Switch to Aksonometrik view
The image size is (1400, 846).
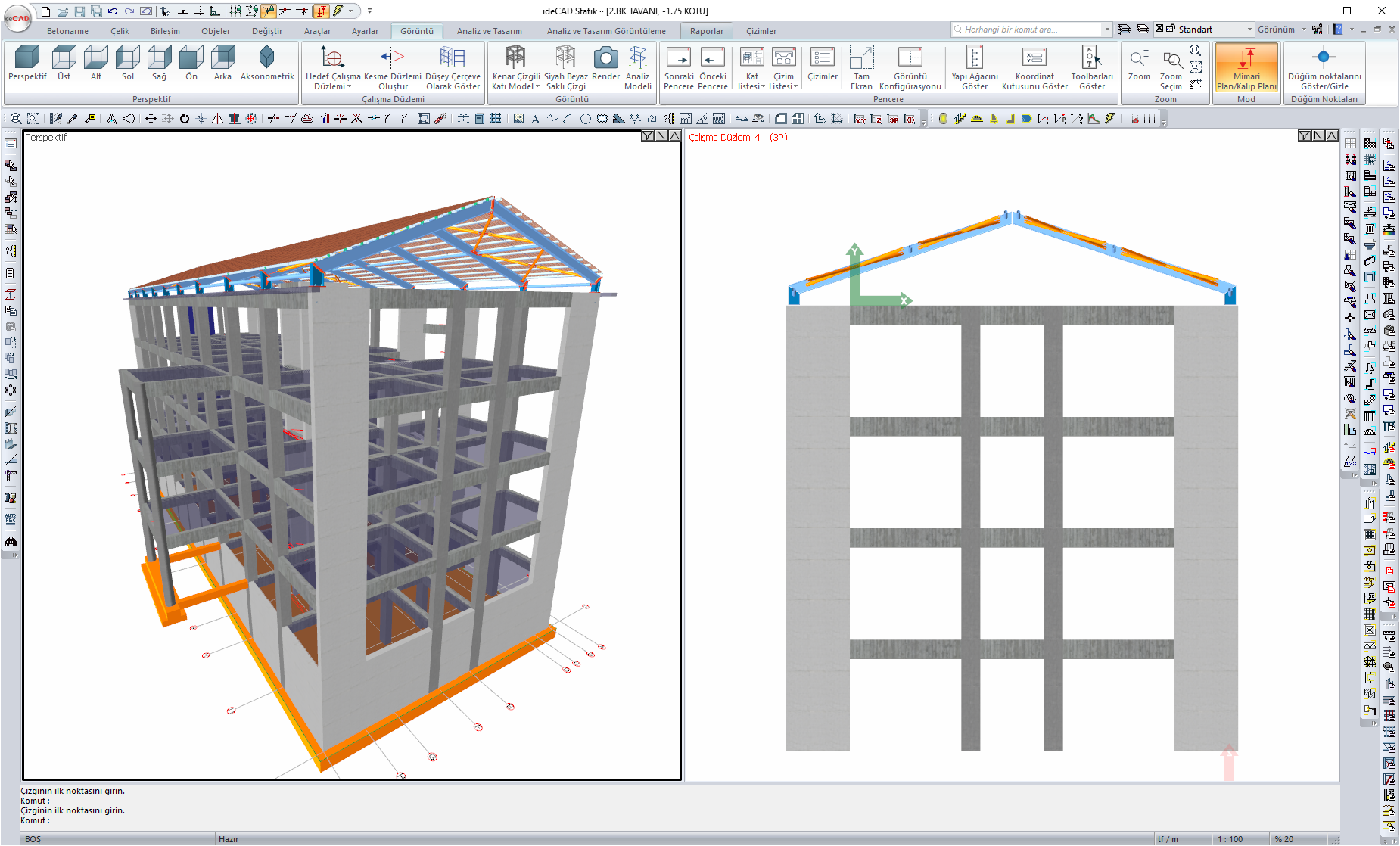pyautogui.click(x=266, y=58)
